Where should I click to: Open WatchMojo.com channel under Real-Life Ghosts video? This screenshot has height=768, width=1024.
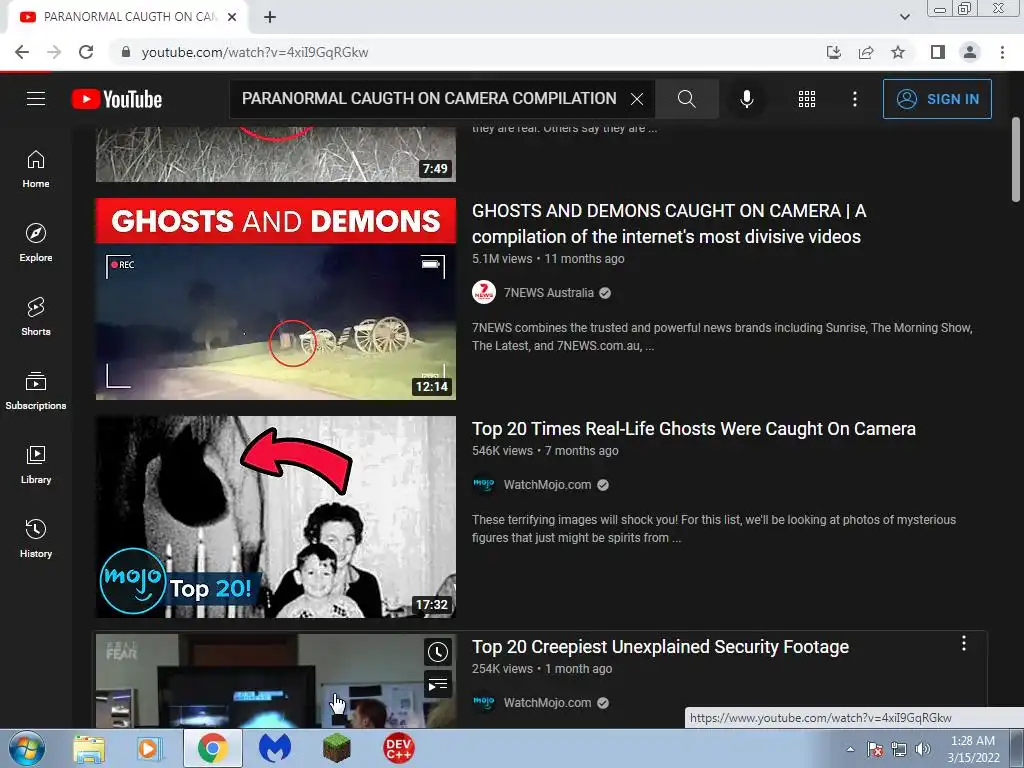(x=547, y=485)
